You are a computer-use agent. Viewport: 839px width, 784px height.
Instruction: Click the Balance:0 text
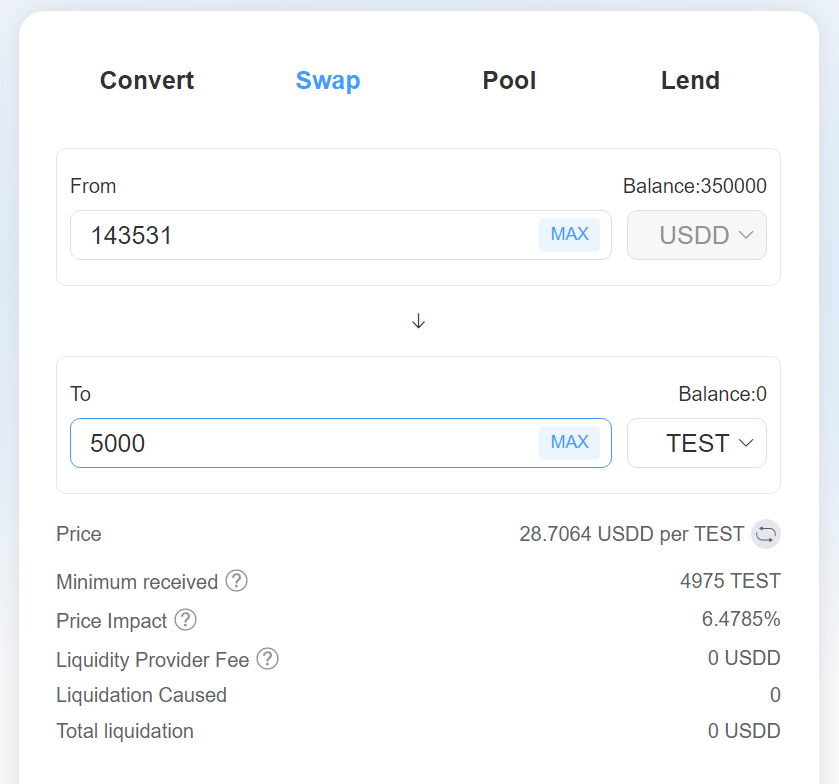point(722,394)
